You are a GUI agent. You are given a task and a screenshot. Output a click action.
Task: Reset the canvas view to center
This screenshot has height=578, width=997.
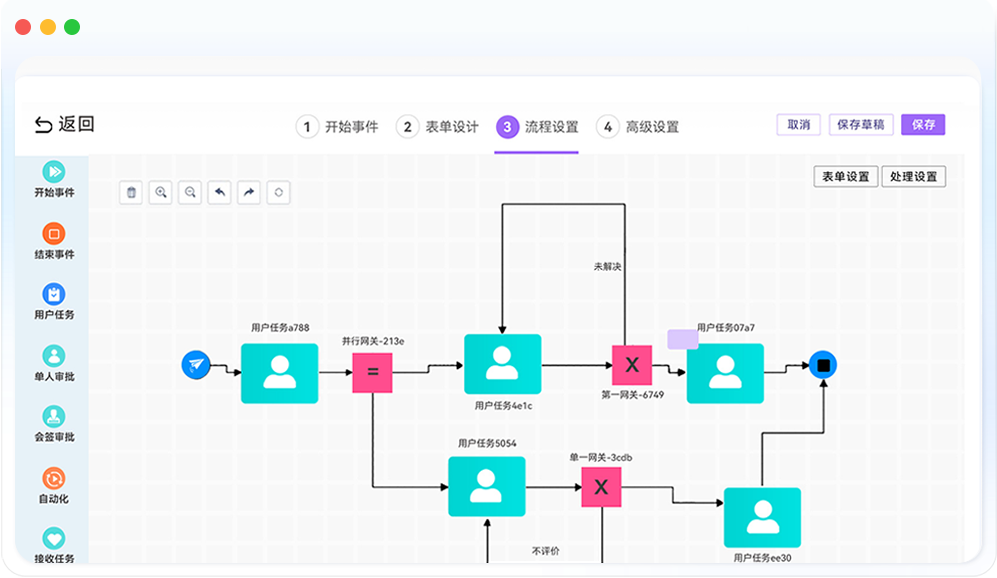pos(279,192)
